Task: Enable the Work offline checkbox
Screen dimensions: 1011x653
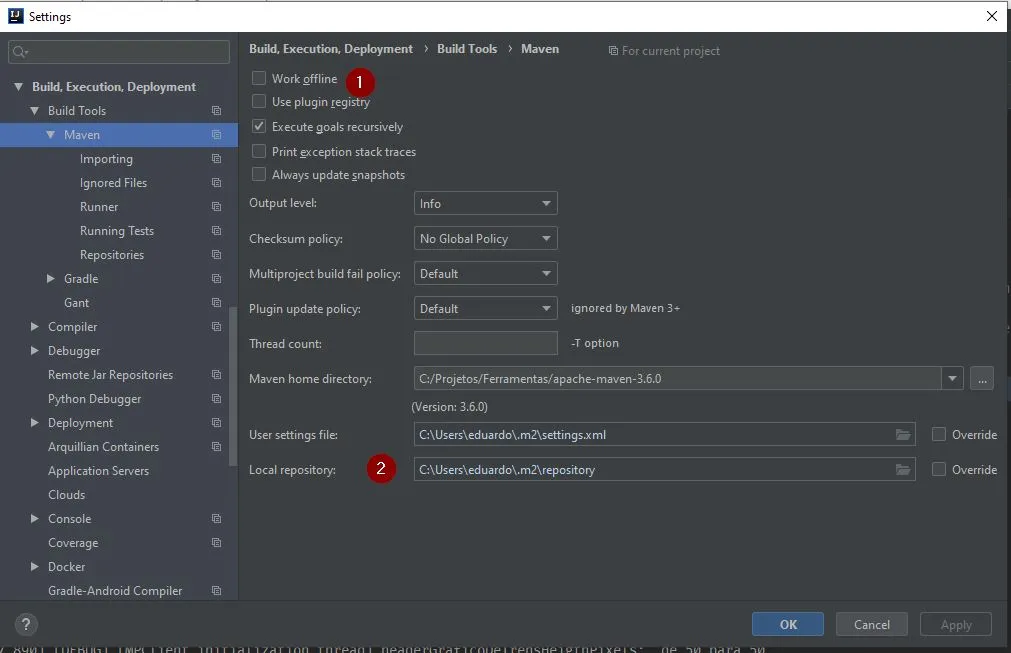Action: (259, 78)
